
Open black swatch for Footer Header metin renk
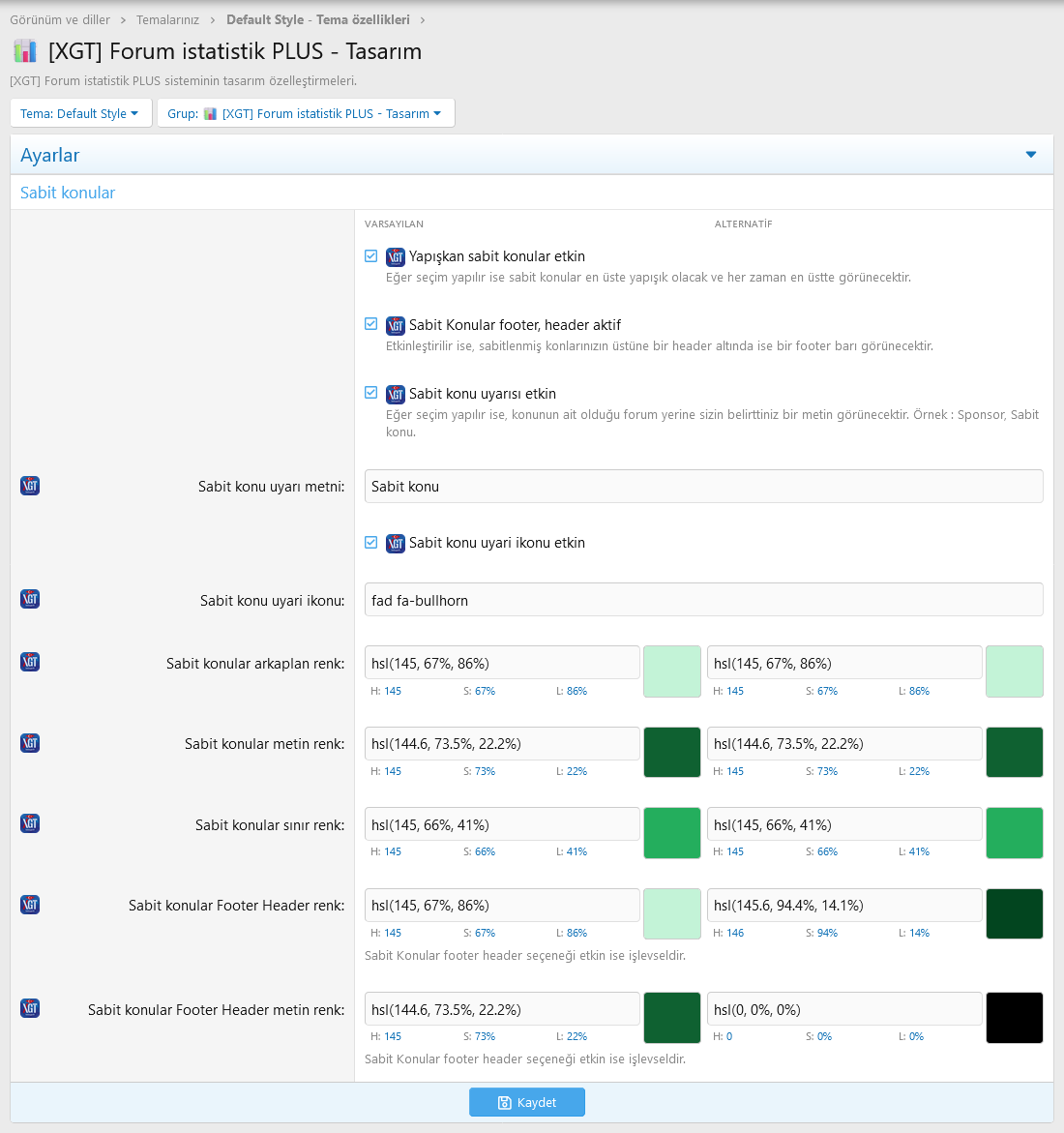click(x=1014, y=1018)
